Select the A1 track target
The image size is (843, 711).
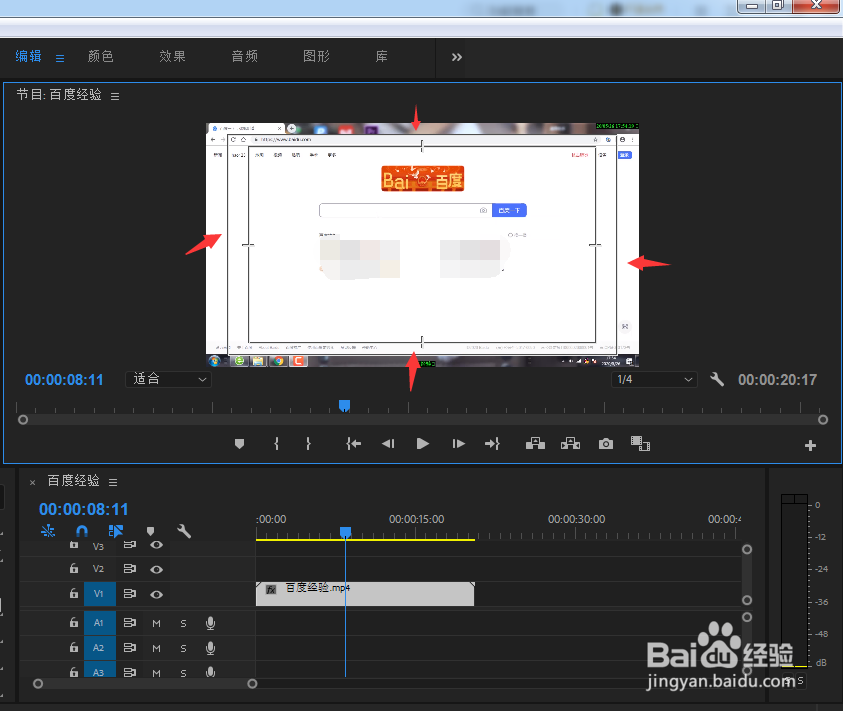coord(99,623)
